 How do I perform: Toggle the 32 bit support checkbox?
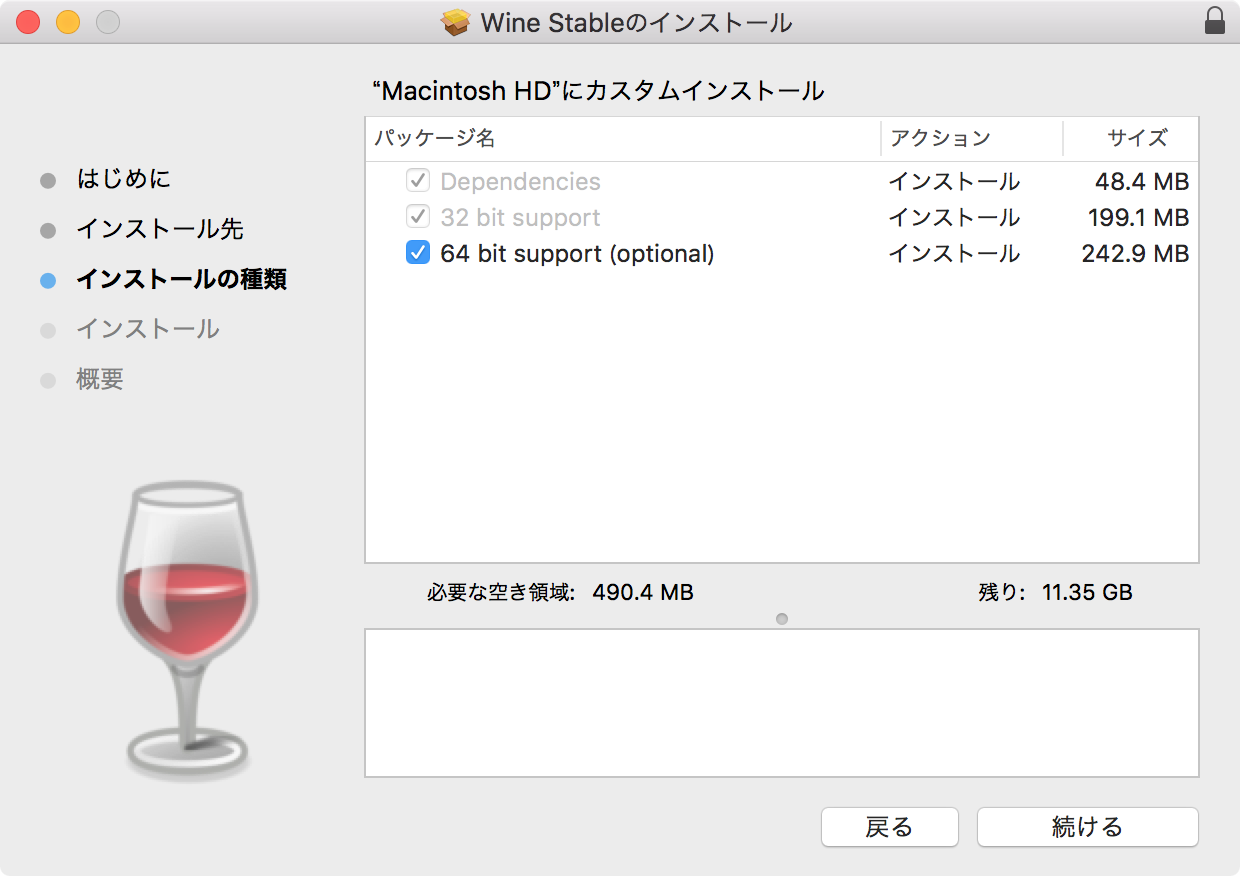coord(417,217)
